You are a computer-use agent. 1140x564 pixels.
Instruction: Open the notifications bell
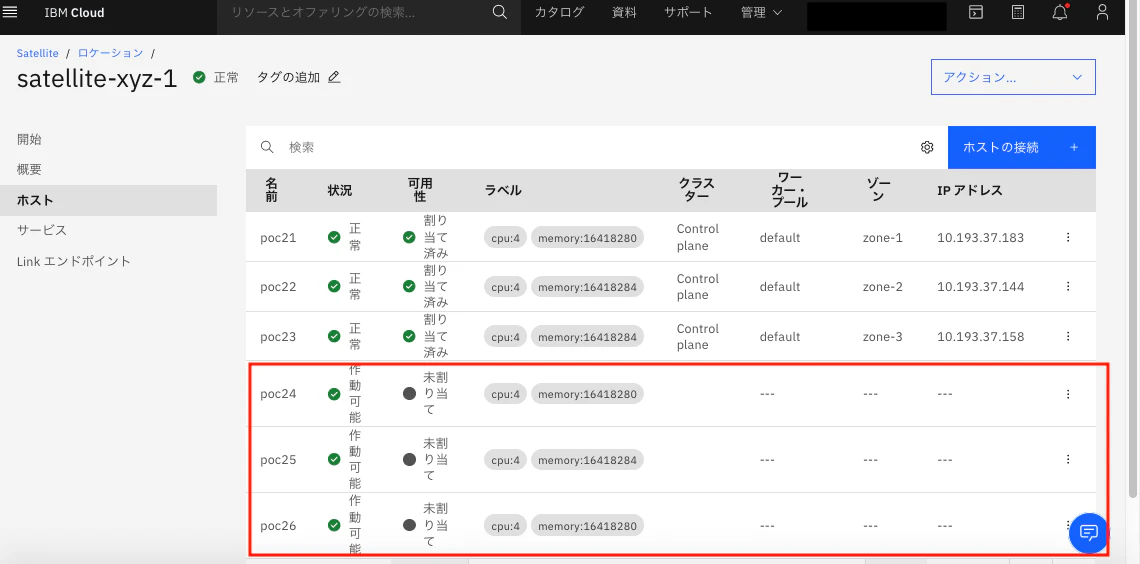(x=1060, y=12)
